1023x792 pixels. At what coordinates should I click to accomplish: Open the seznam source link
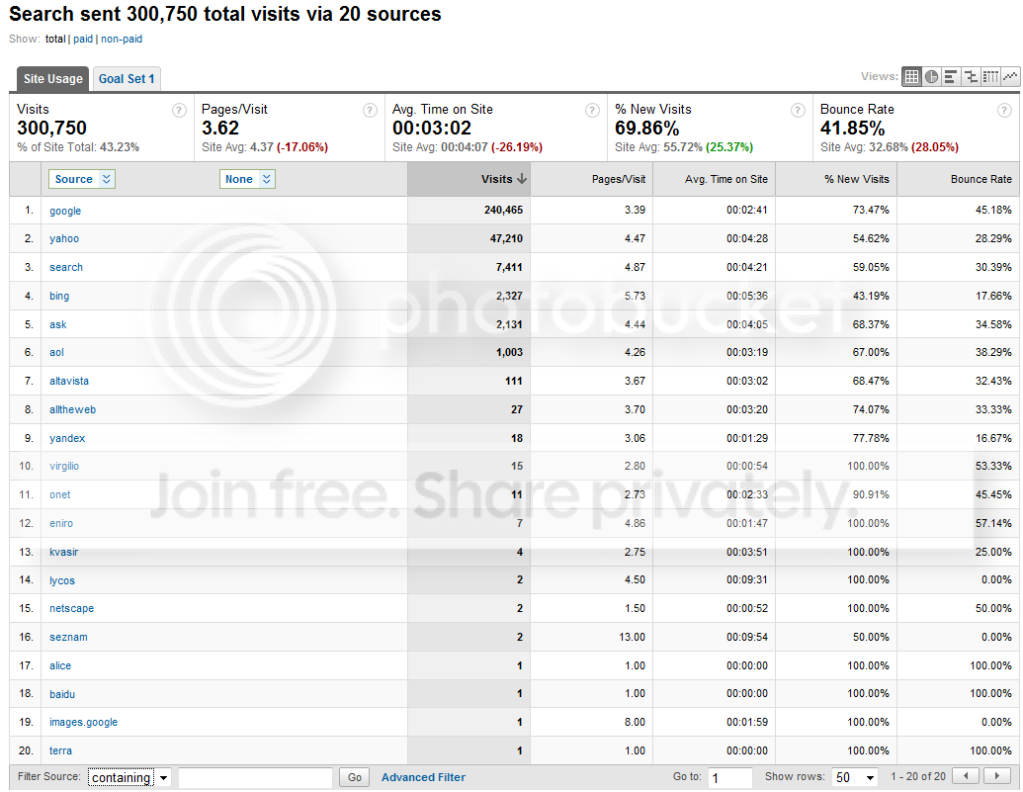coord(69,637)
